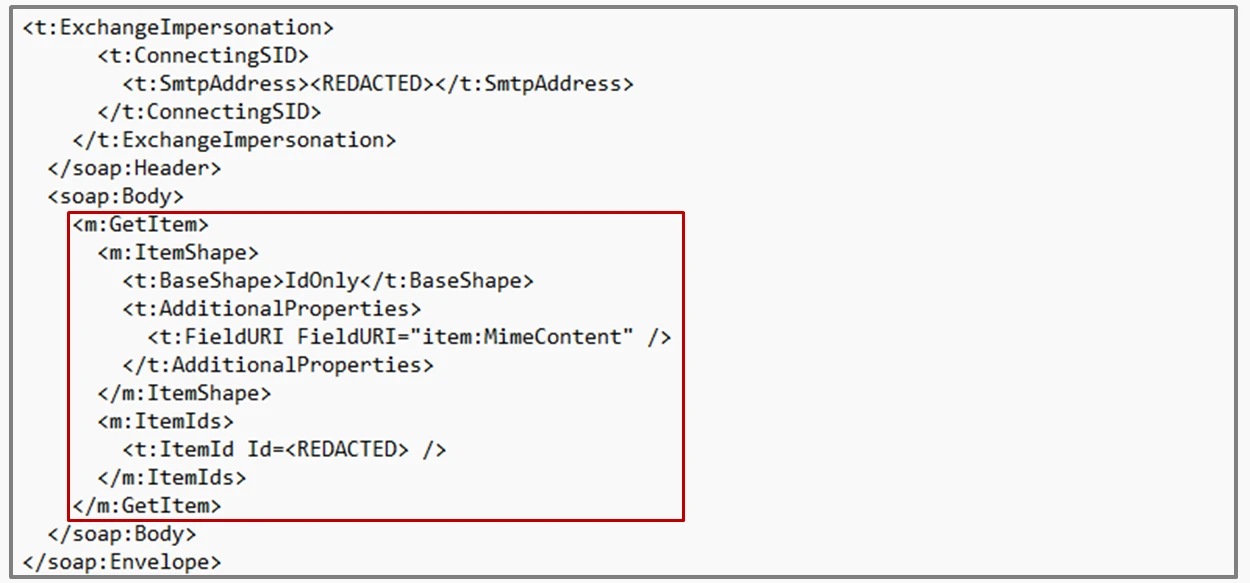The image size is (1250, 583).
Task: Click the opening t:ExchangeImpersonation tag
Action: click(178, 27)
